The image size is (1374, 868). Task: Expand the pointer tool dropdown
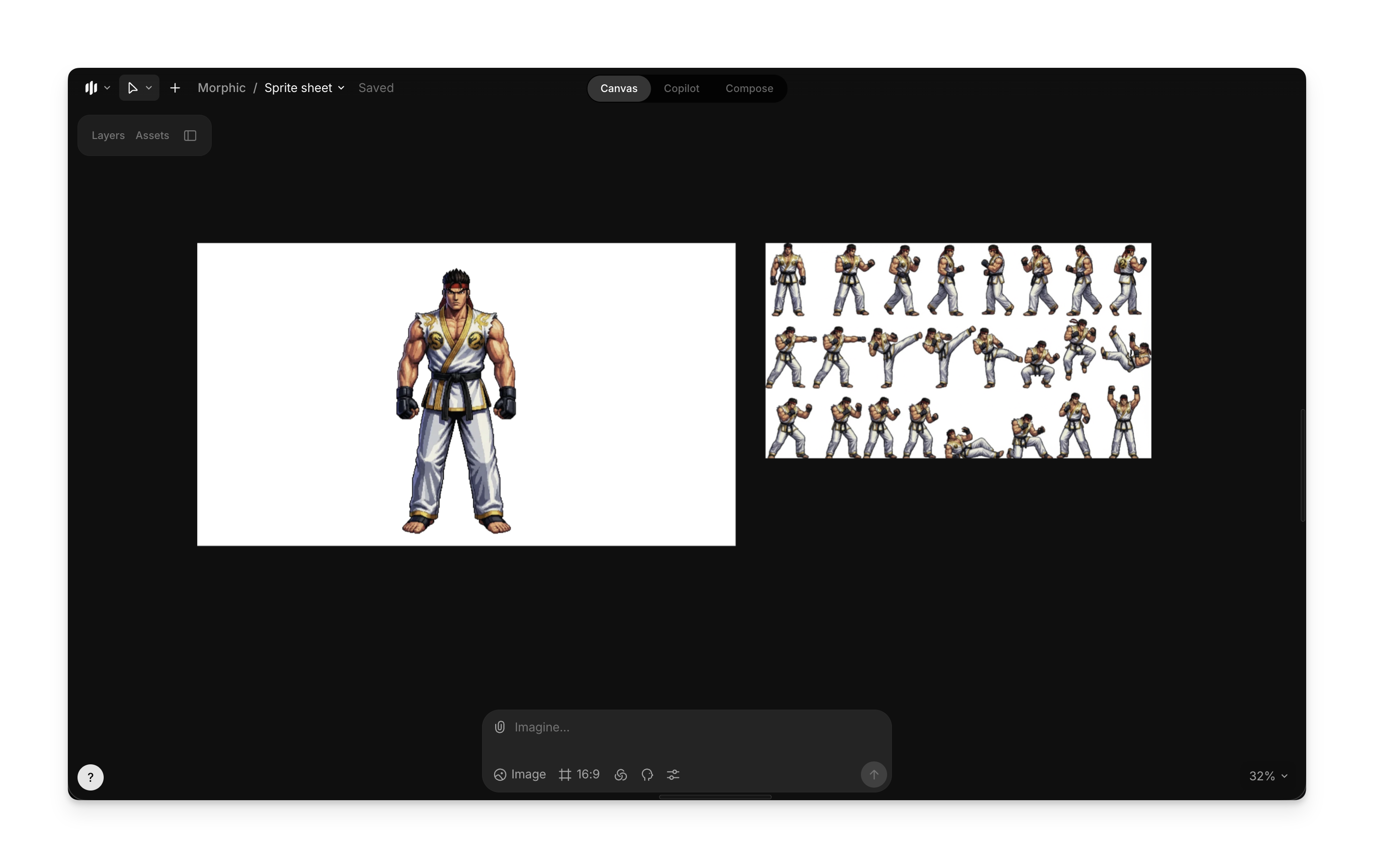[x=149, y=88]
